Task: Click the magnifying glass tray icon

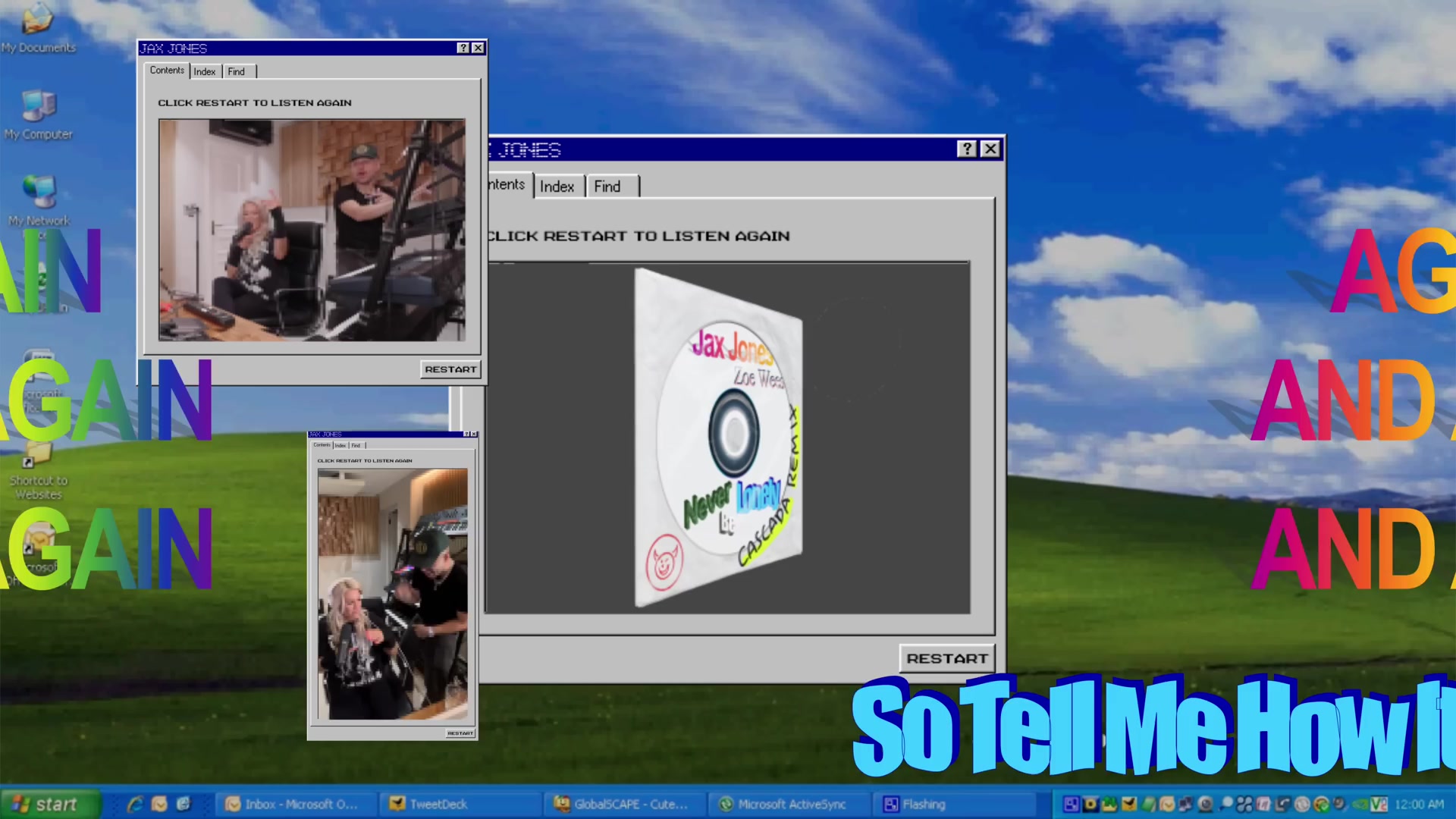Action: pos(1225,804)
